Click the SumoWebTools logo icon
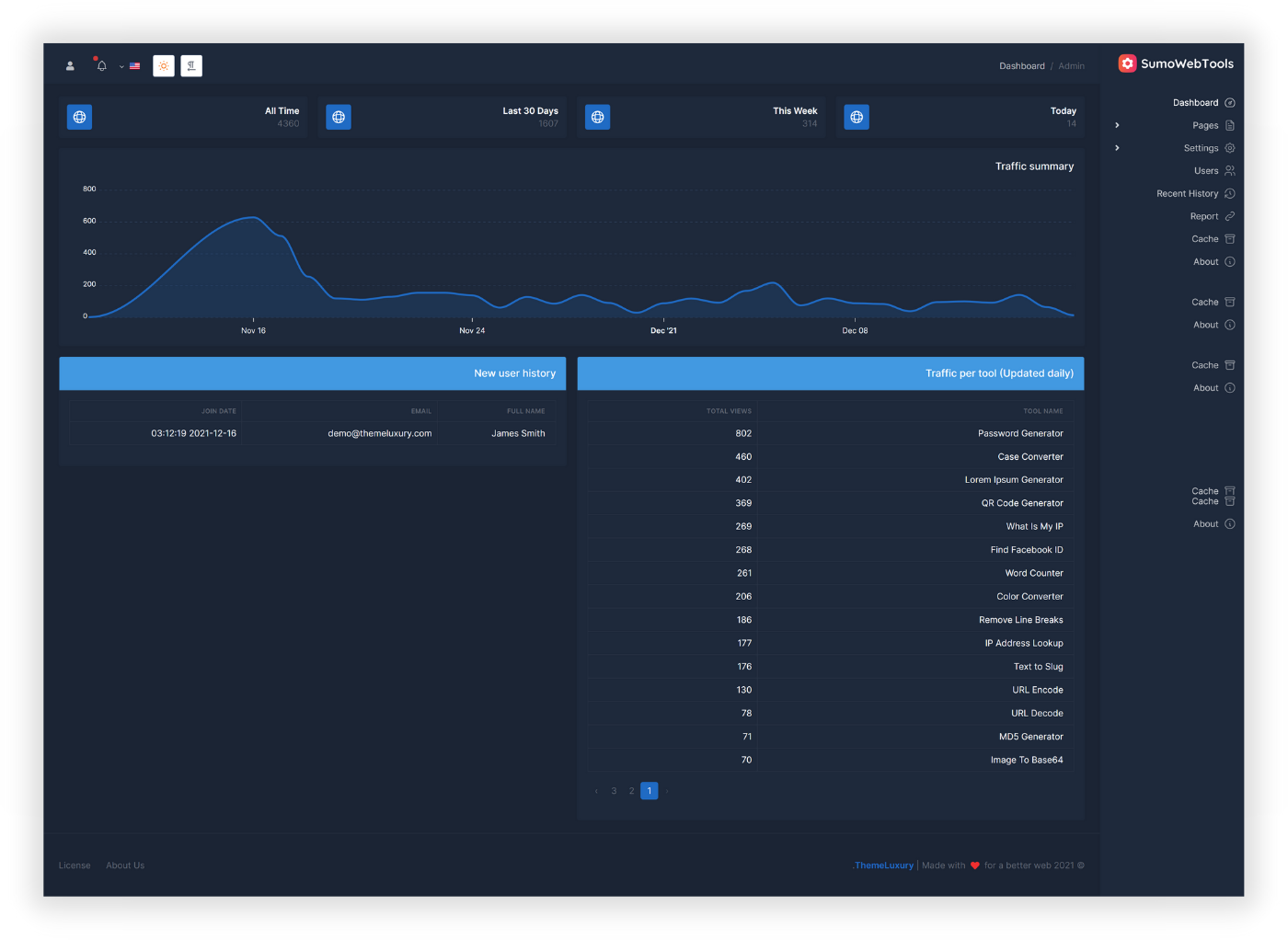The width and height of the screenshot is (1288, 940). pos(1127,63)
